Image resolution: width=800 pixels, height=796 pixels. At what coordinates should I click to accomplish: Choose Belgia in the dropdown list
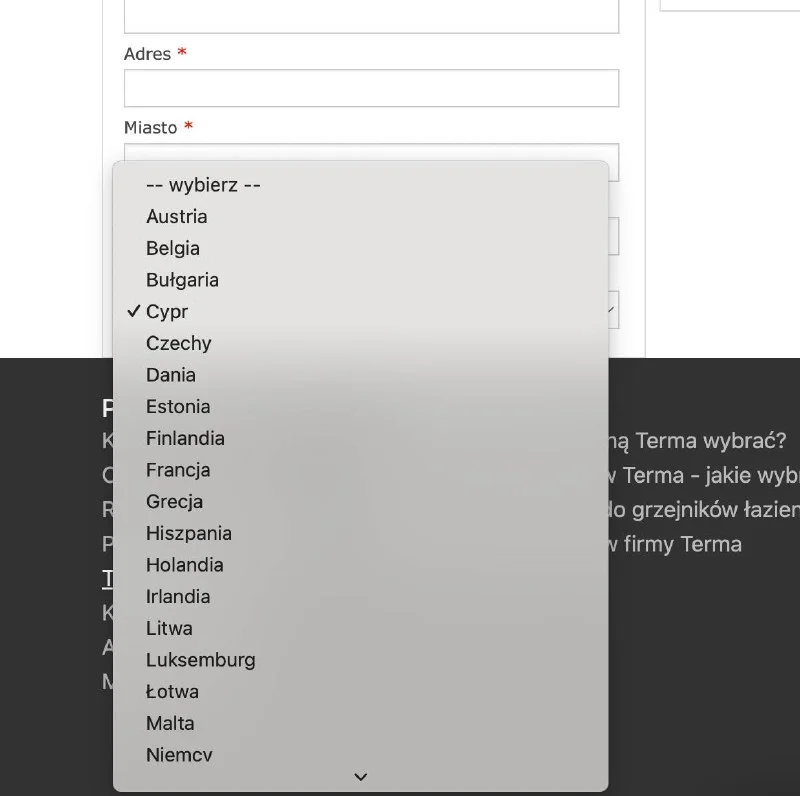click(x=173, y=249)
